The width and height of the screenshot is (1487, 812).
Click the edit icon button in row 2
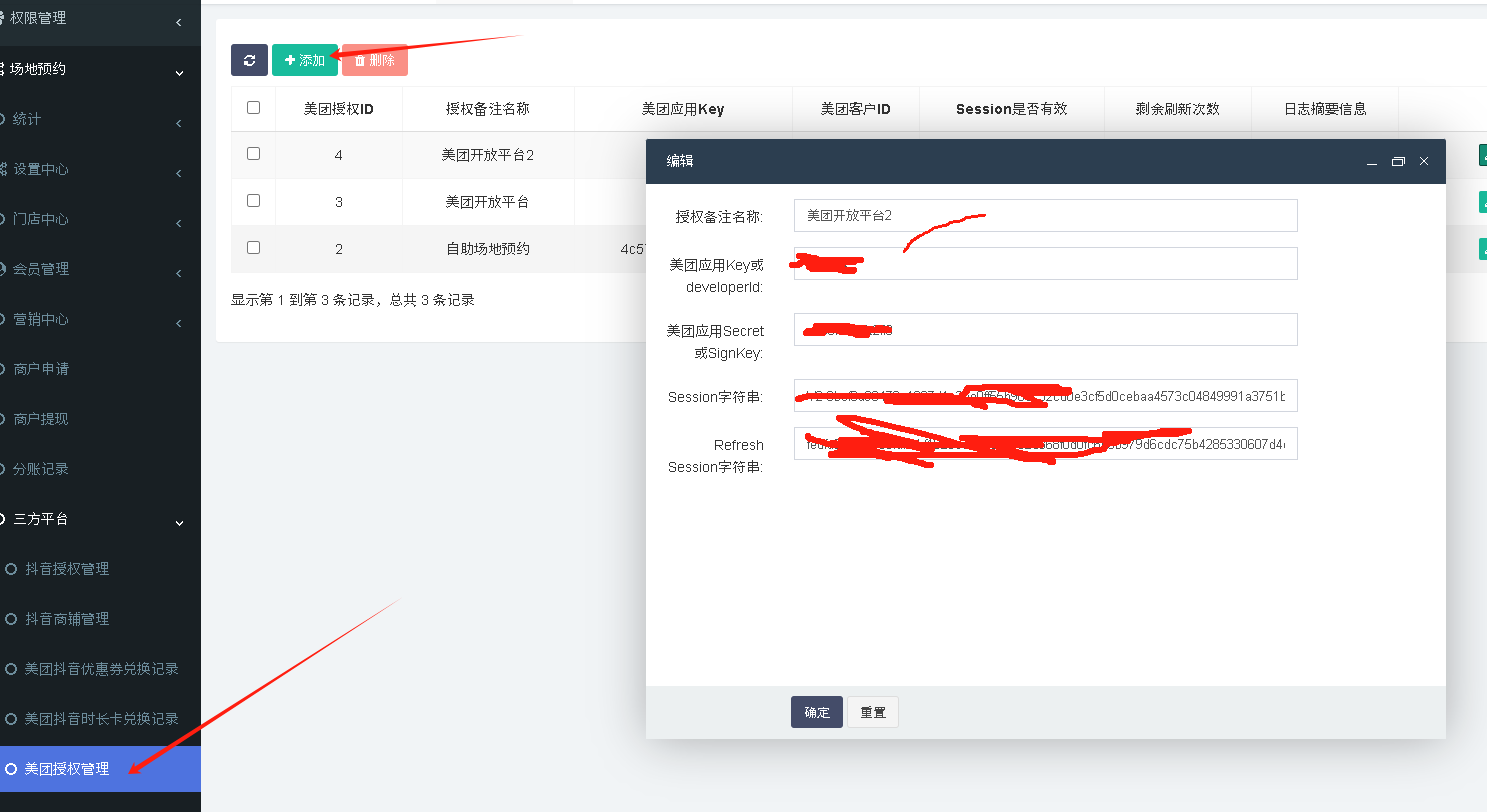(x=1483, y=249)
